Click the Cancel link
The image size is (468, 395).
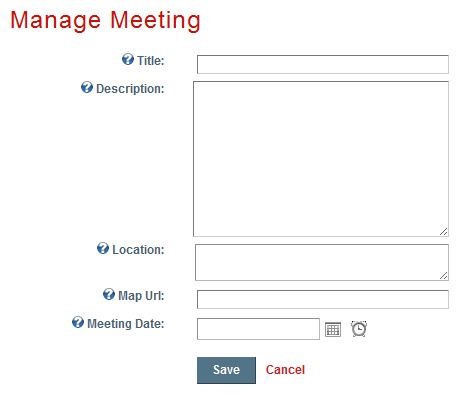285,370
